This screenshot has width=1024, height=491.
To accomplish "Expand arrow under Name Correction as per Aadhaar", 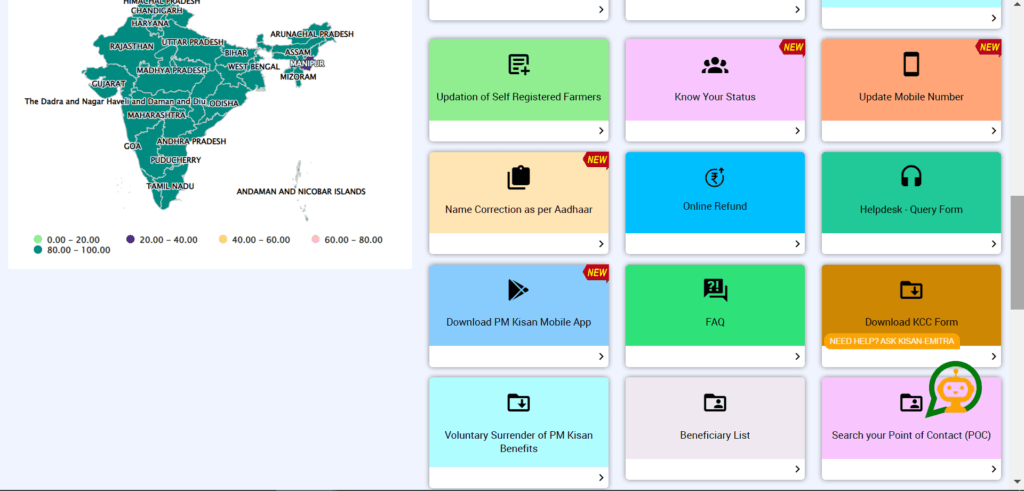I will click(601, 244).
